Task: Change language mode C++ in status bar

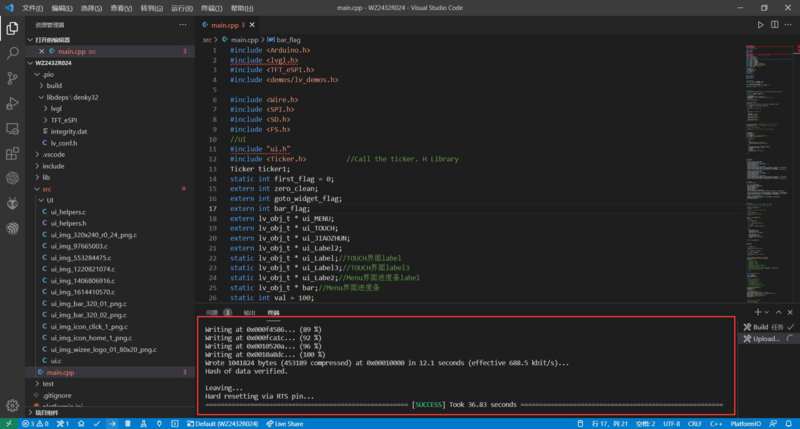Action: tap(716, 423)
